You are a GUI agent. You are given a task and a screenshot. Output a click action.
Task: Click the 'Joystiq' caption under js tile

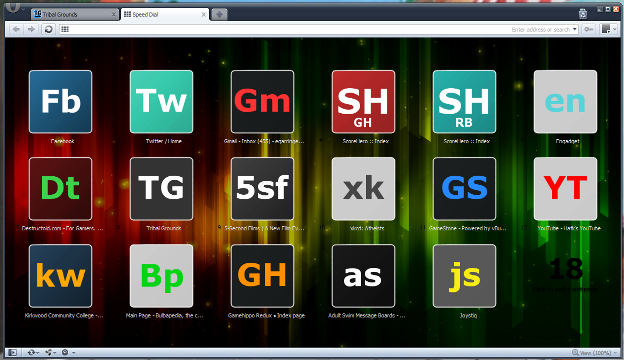(x=468, y=315)
